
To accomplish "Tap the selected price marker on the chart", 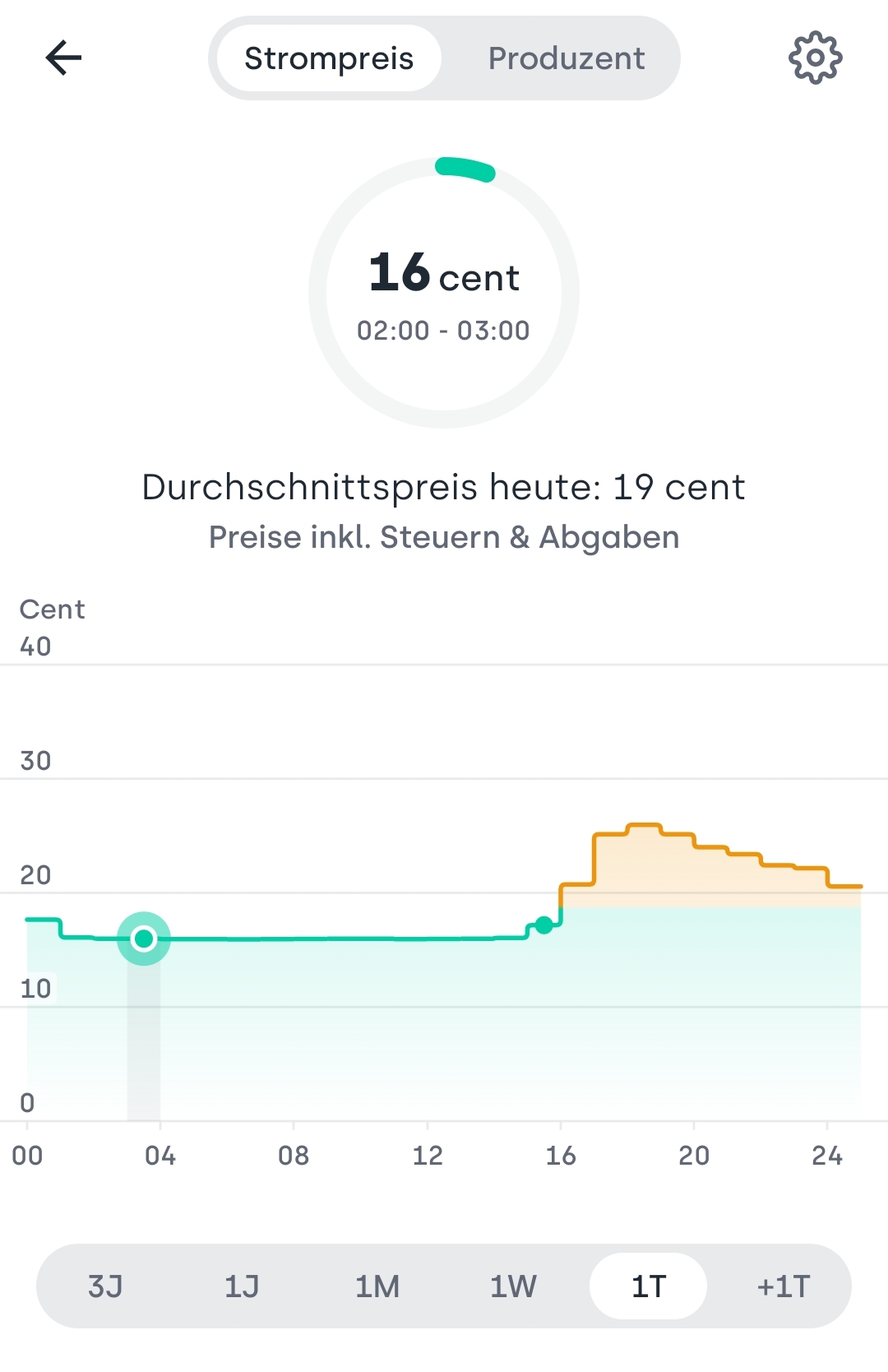I will point(144,939).
